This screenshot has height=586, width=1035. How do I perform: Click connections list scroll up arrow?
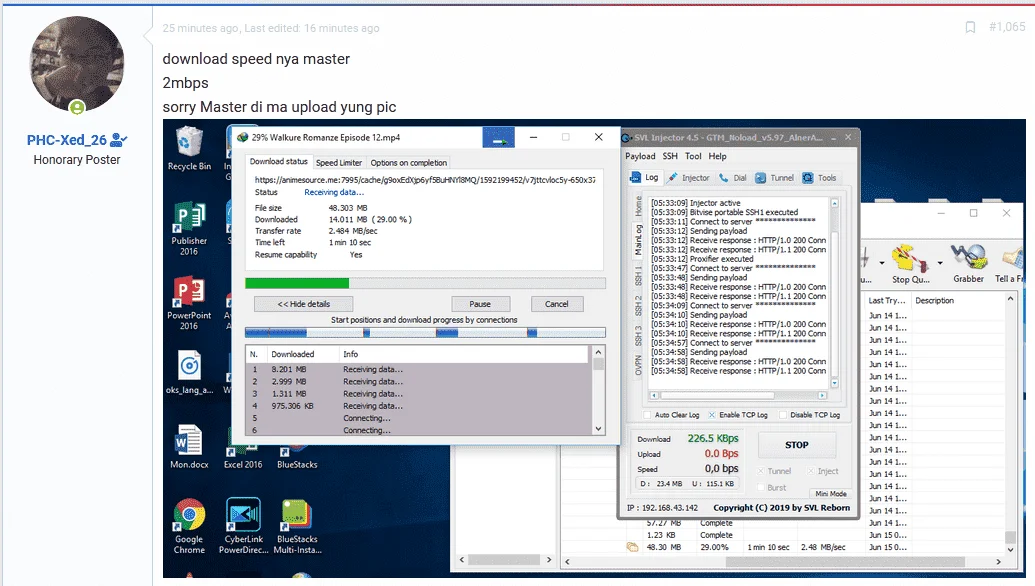pos(599,352)
